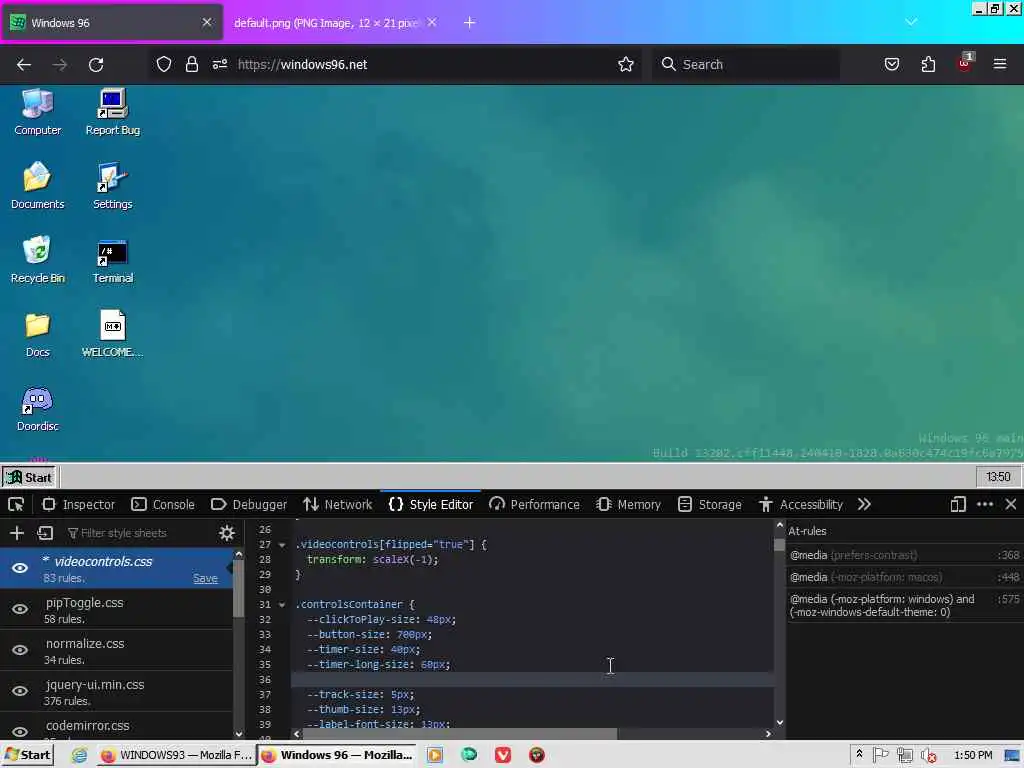The image size is (1024, 768).
Task: Open the Settings desktop shortcut
Action: [x=112, y=186]
